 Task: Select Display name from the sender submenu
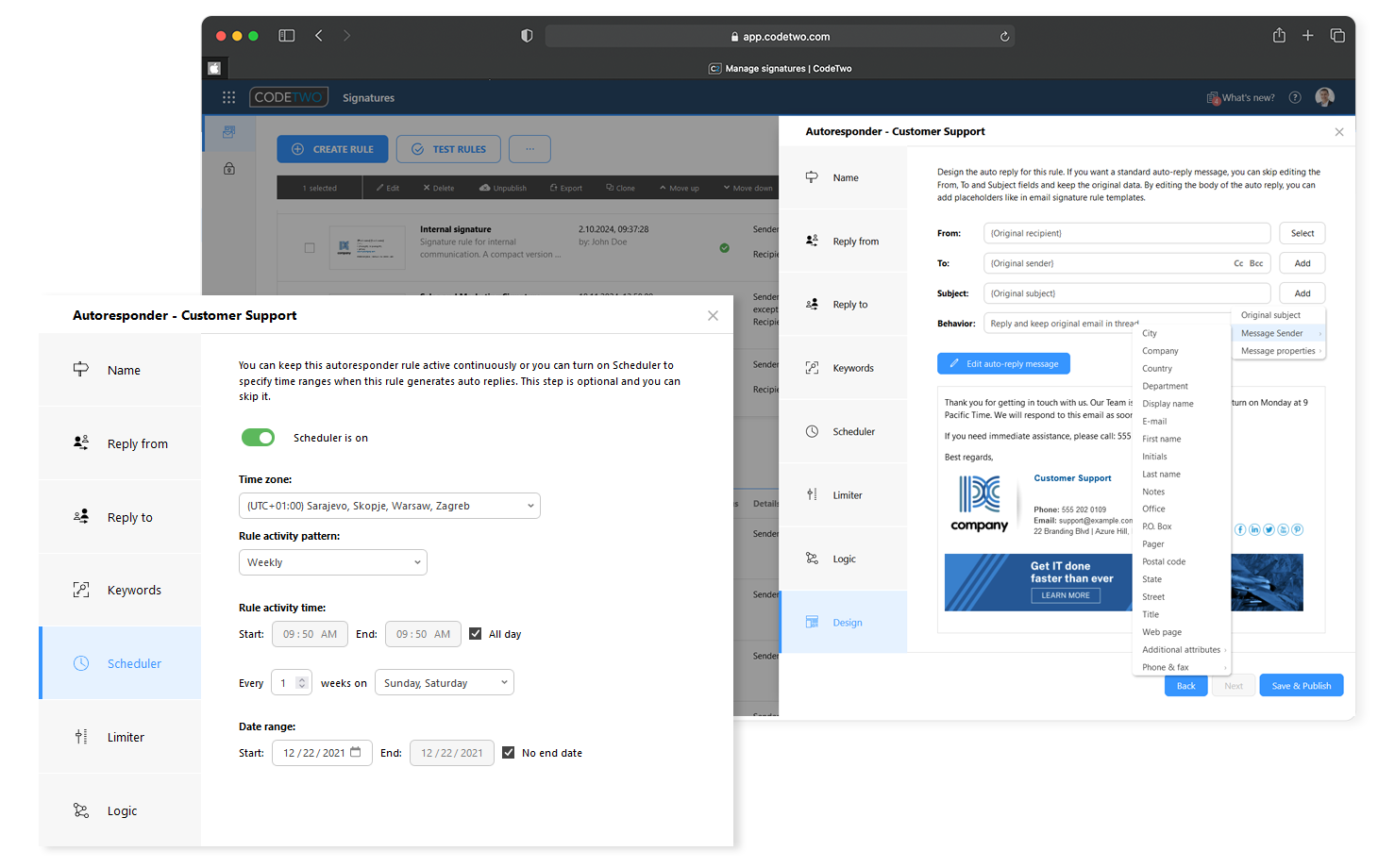point(1168,404)
